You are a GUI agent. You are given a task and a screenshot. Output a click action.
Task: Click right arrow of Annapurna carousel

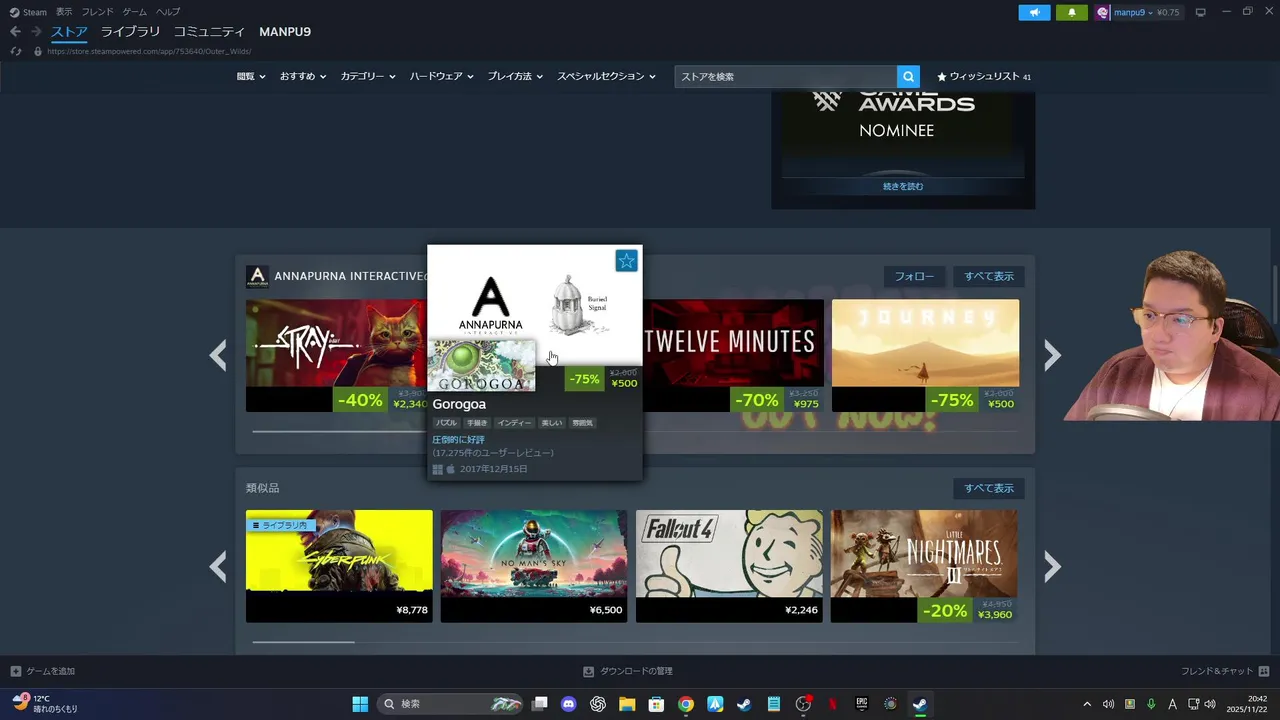[1052, 355]
